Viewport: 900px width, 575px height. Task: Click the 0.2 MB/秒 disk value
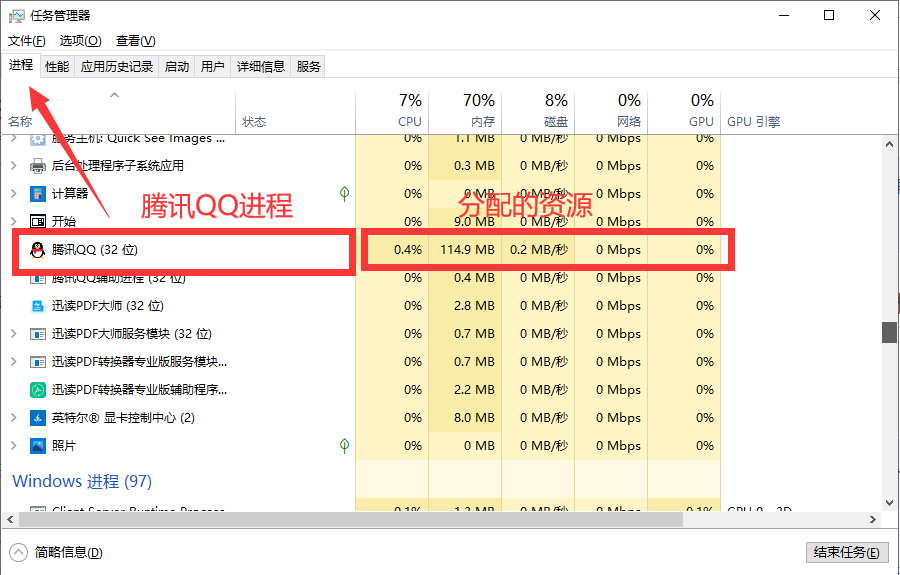539,250
